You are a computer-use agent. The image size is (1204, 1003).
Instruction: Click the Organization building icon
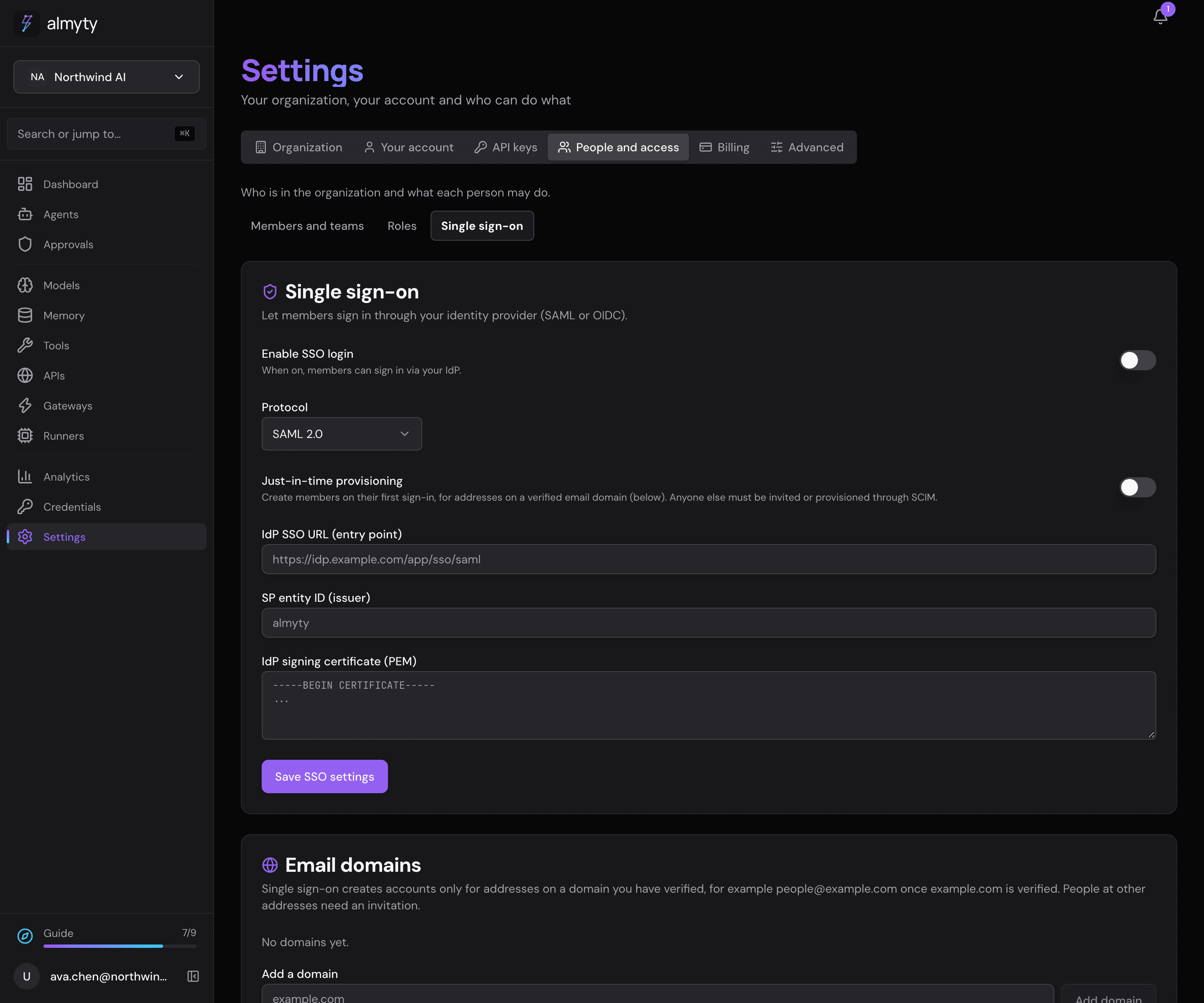tap(260, 147)
